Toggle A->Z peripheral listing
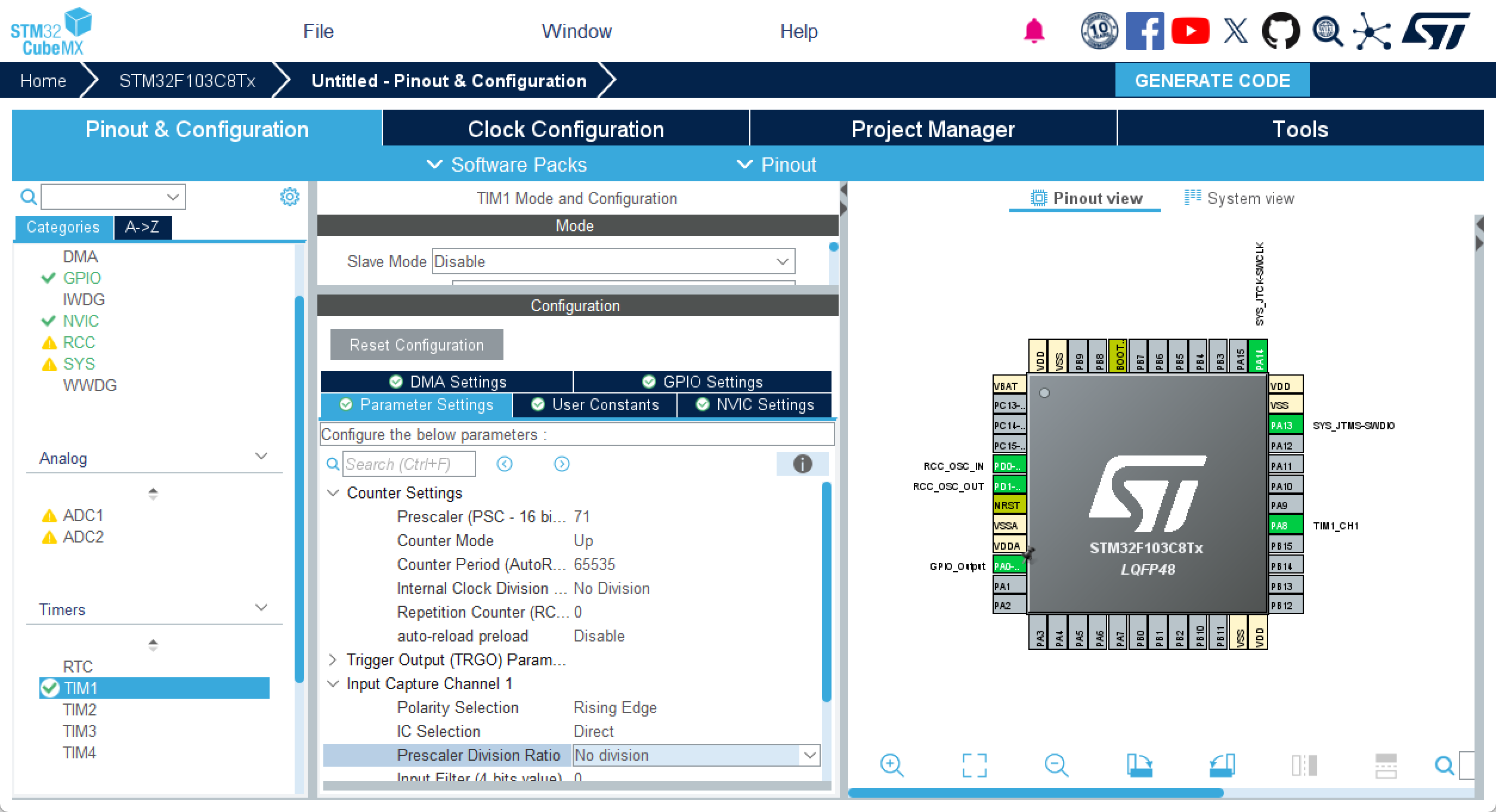This screenshot has width=1496, height=812. [x=143, y=227]
